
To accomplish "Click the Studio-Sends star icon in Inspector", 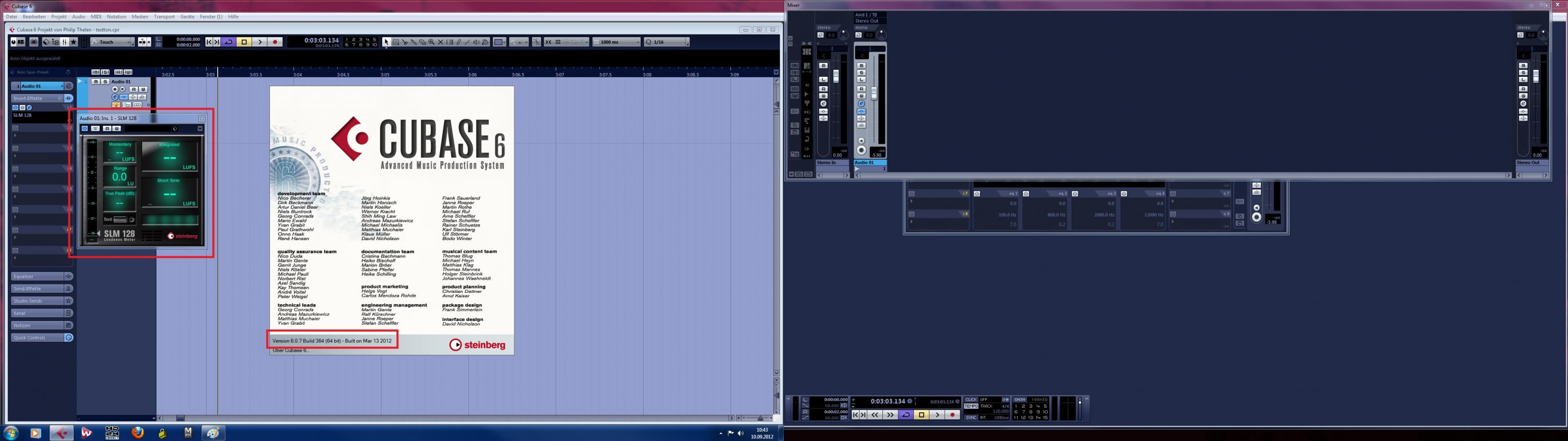I will pyautogui.click(x=69, y=301).
